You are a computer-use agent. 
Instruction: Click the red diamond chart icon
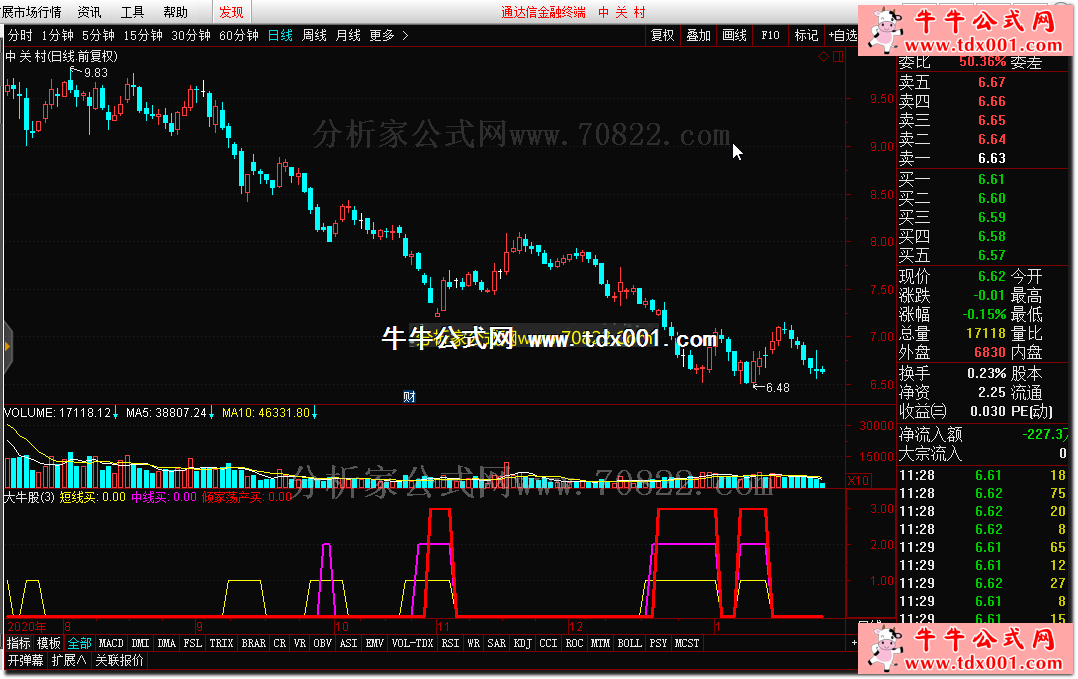(x=824, y=57)
